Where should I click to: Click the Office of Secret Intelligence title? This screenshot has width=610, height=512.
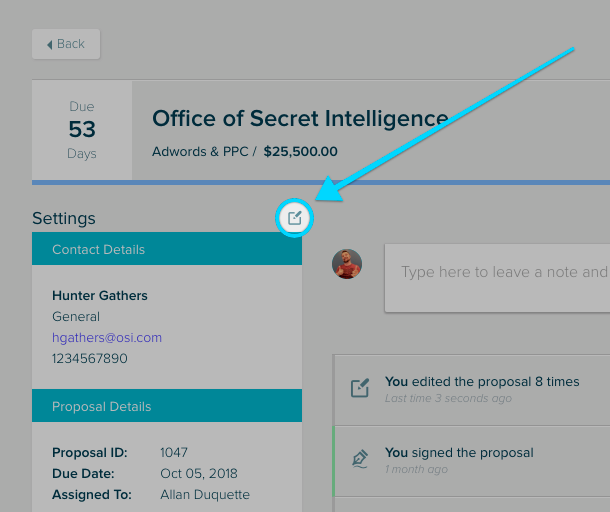pos(300,119)
